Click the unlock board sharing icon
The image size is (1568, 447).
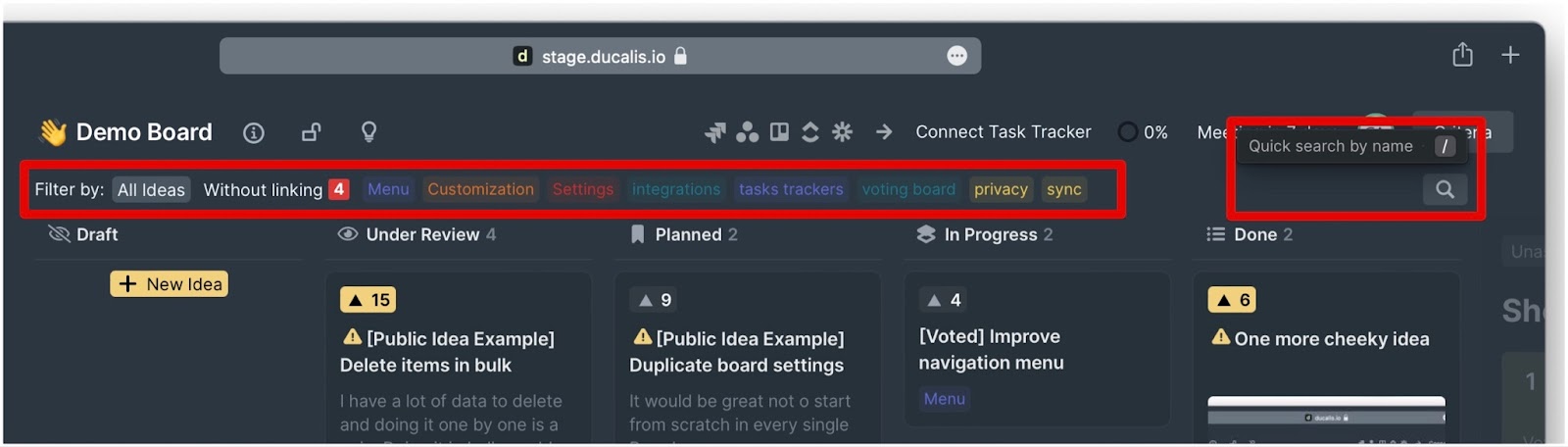(x=311, y=132)
